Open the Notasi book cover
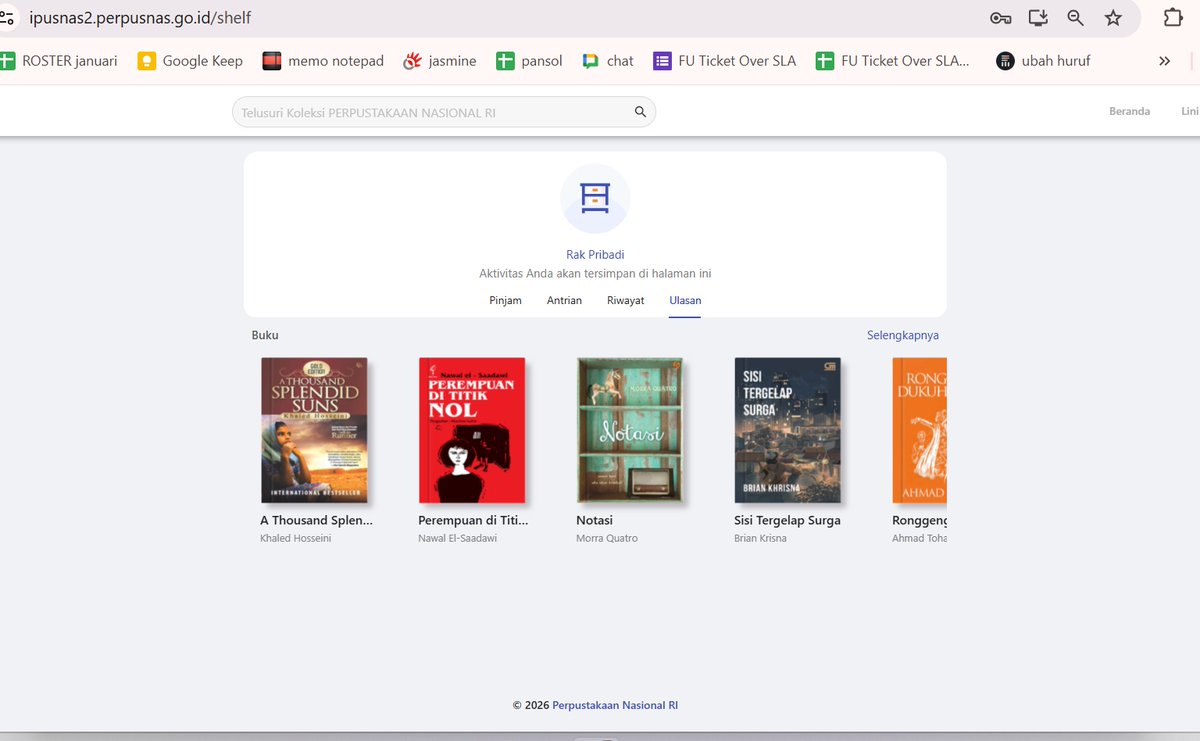 click(630, 430)
